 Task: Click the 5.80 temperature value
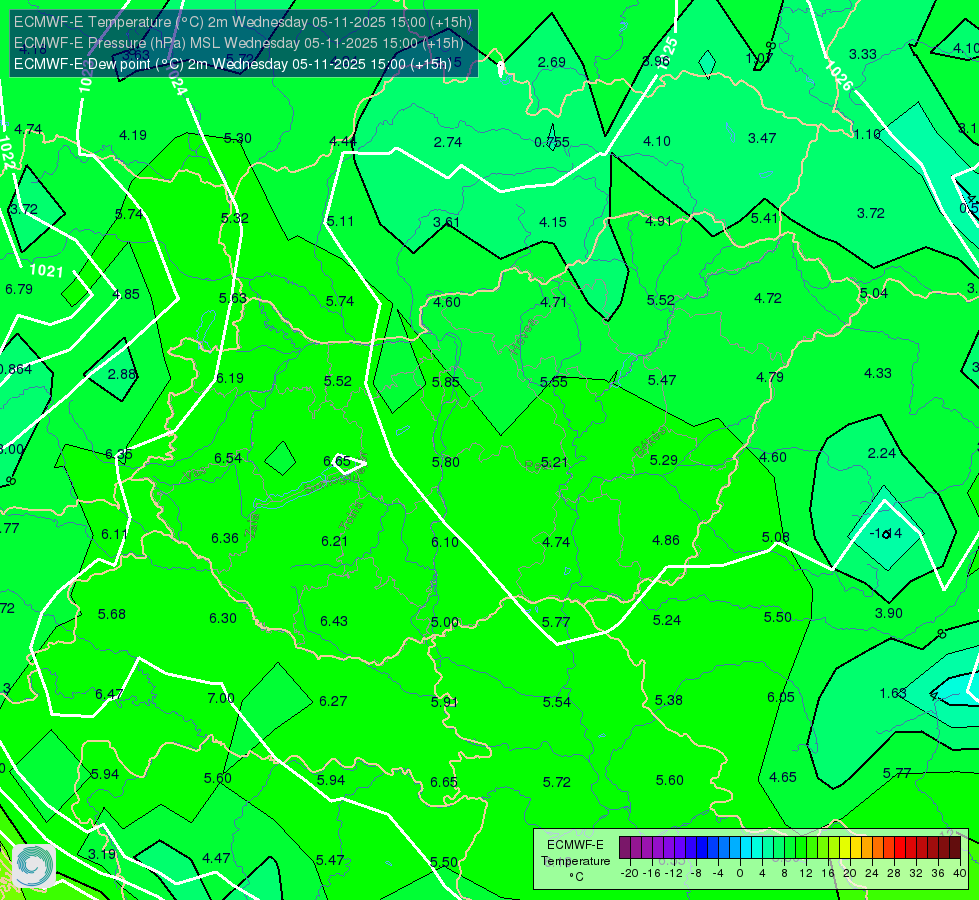(446, 462)
